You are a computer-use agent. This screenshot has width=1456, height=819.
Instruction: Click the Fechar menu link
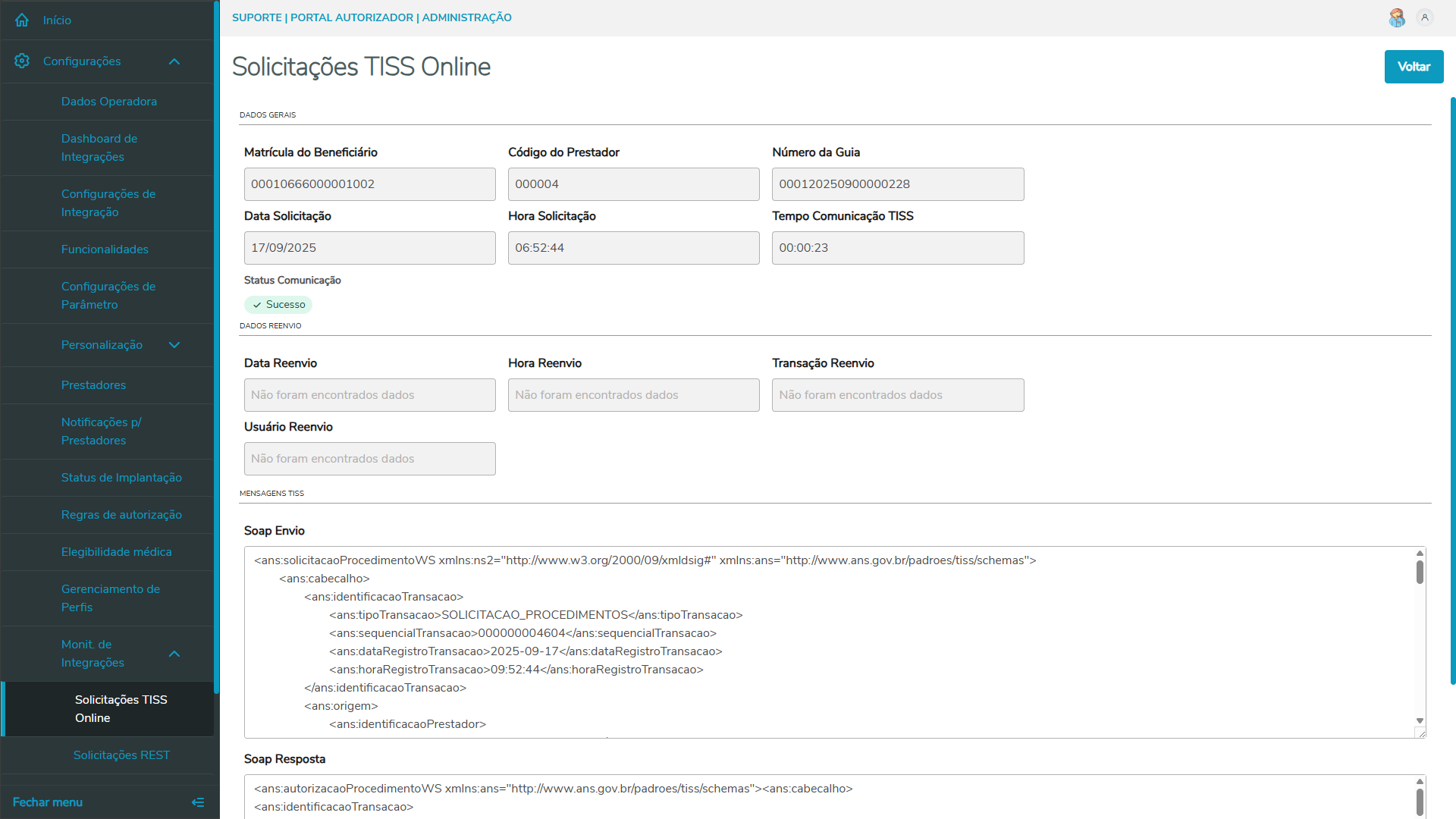[48, 802]
